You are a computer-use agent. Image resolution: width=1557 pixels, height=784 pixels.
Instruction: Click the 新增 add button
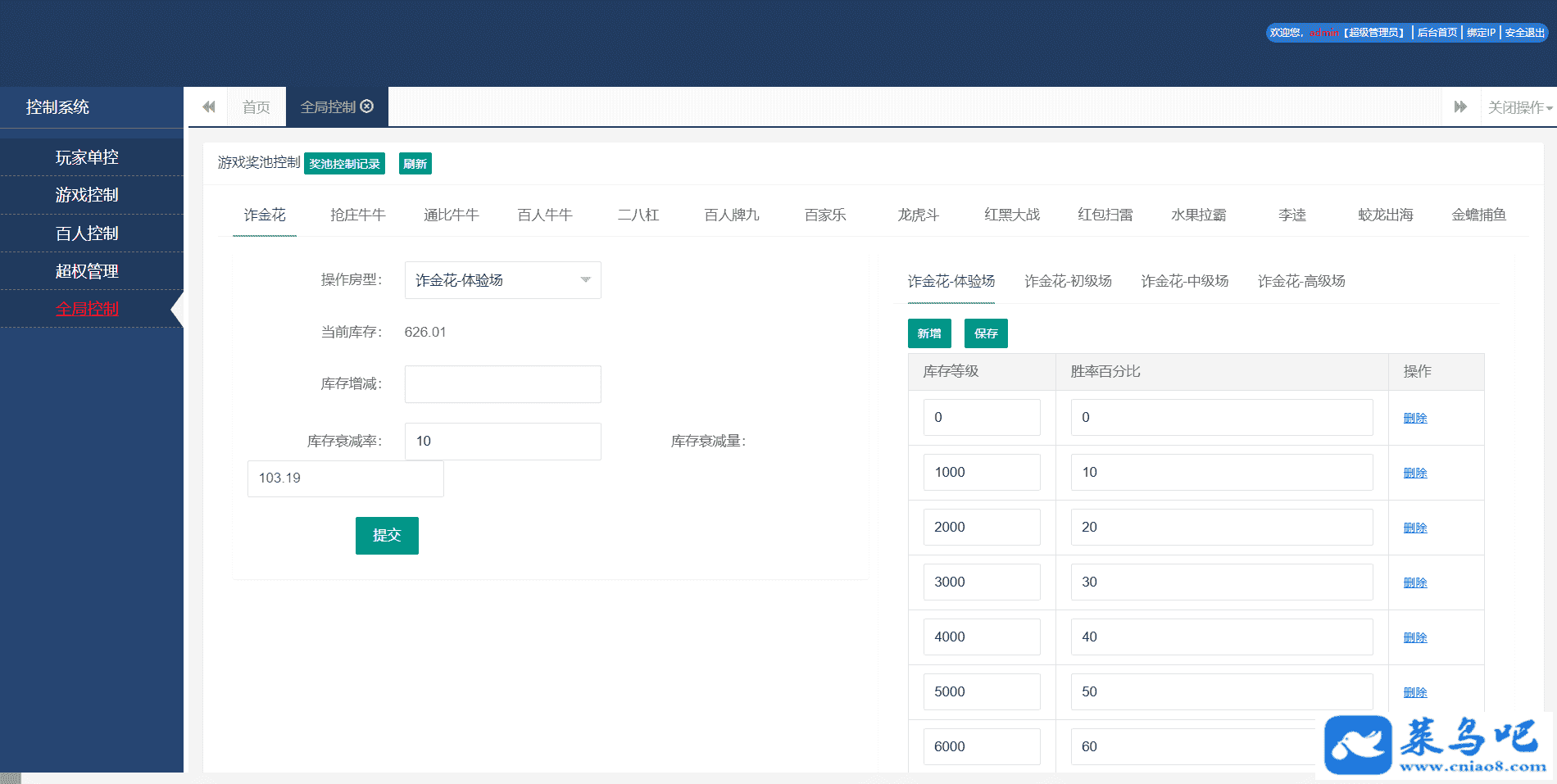[929, 333]
